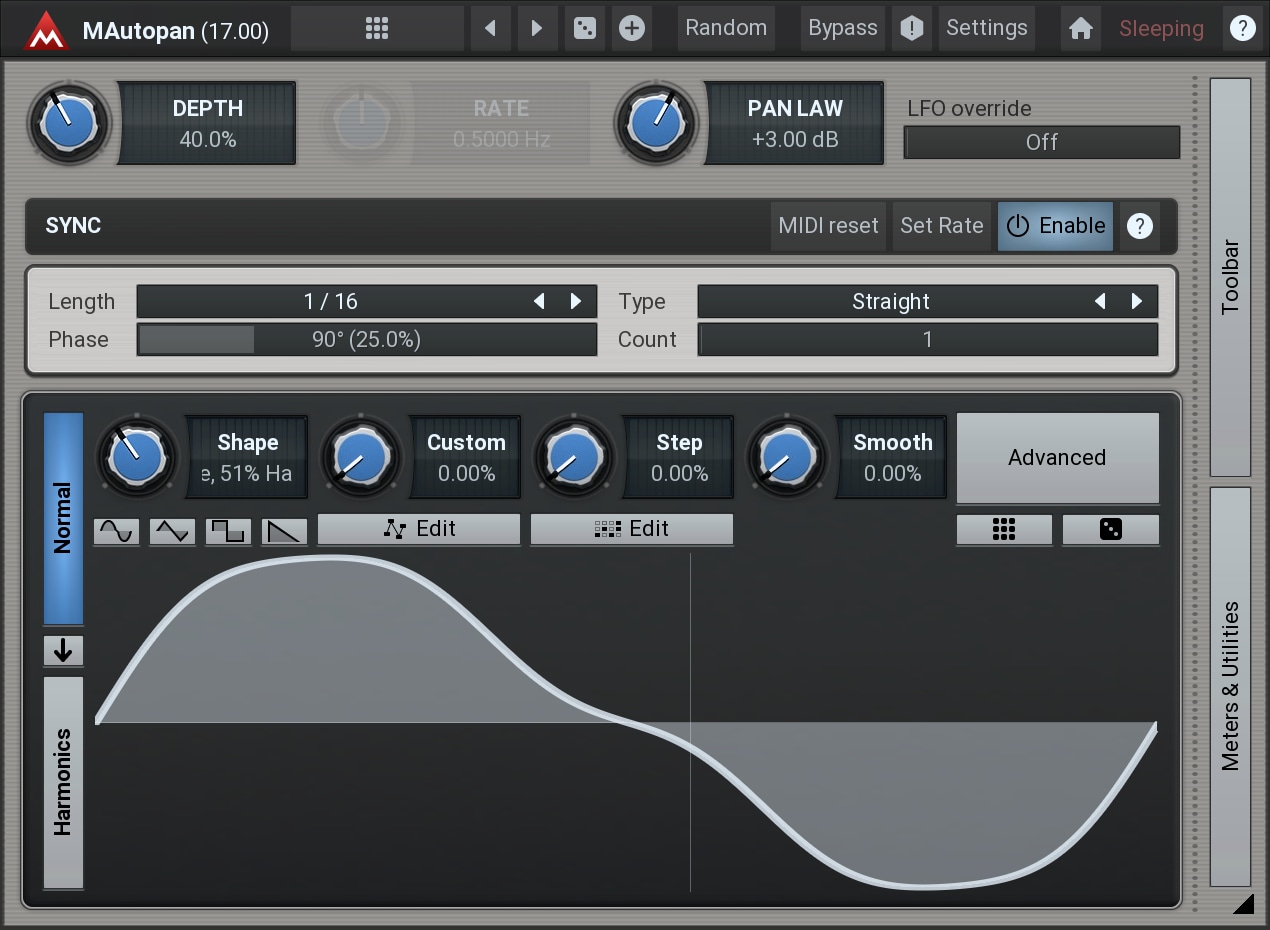Viewport: 1270px width, 930px height.
Task: Click the add preset plus icon
Action: [x=631, y=28]
